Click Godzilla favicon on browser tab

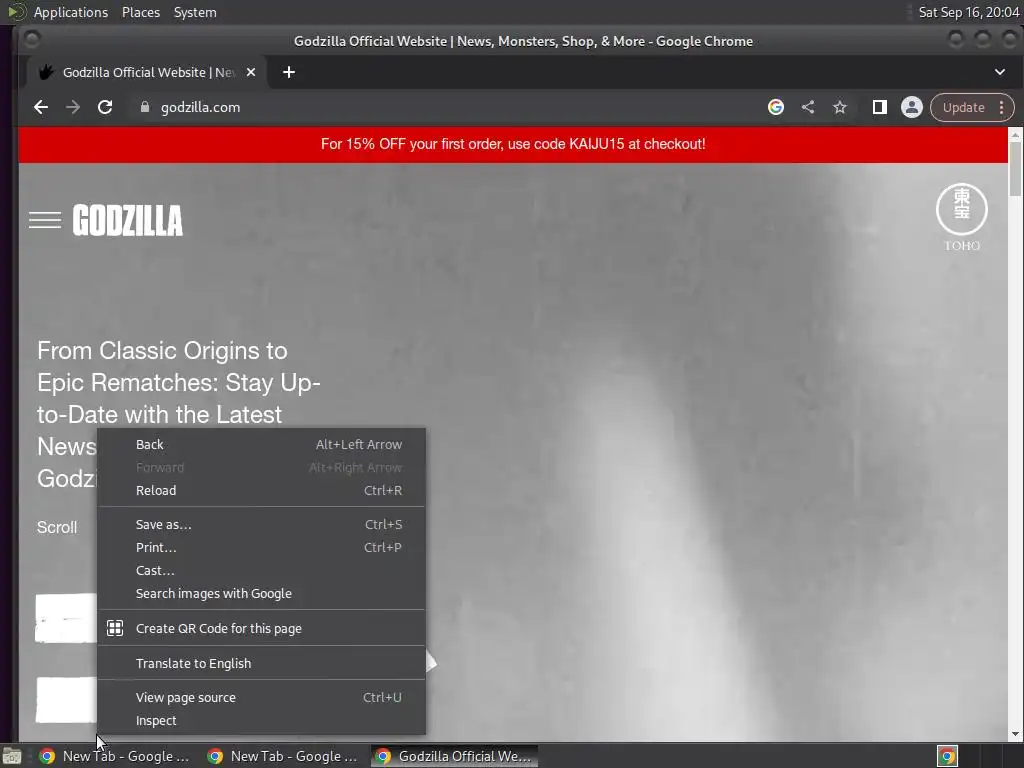[46, 72]
